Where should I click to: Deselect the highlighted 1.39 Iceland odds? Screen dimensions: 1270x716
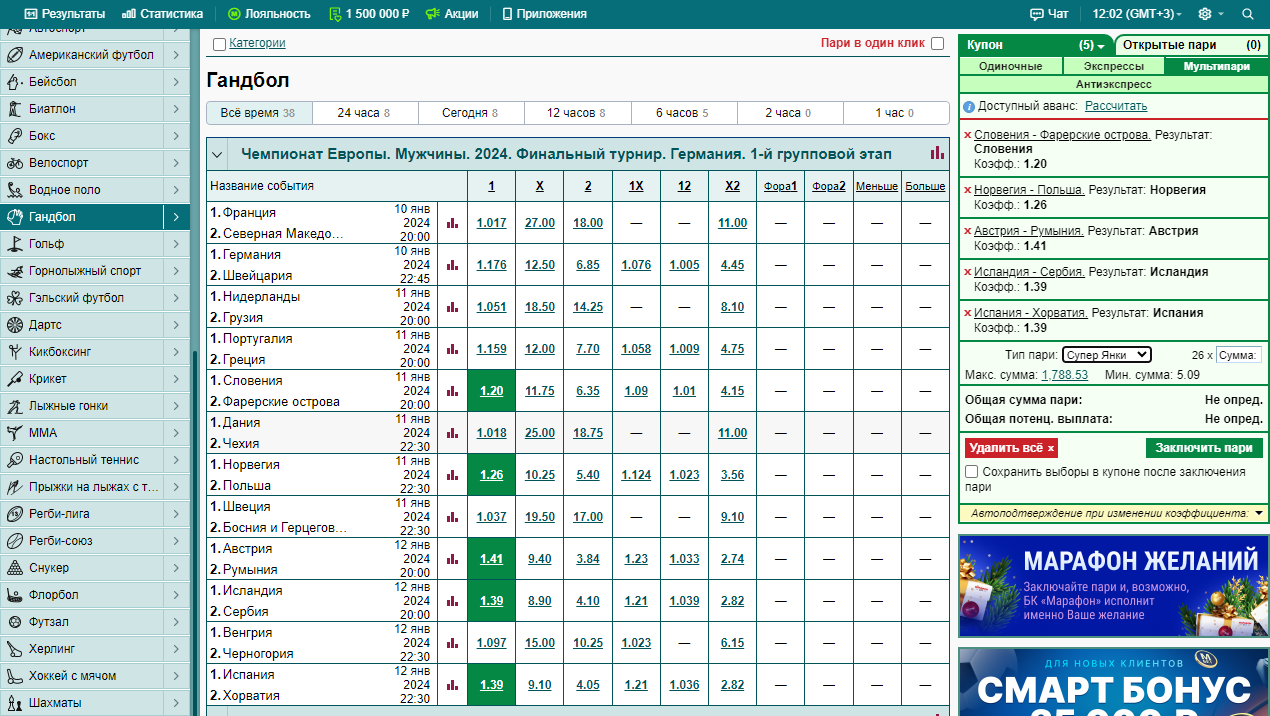491,601
